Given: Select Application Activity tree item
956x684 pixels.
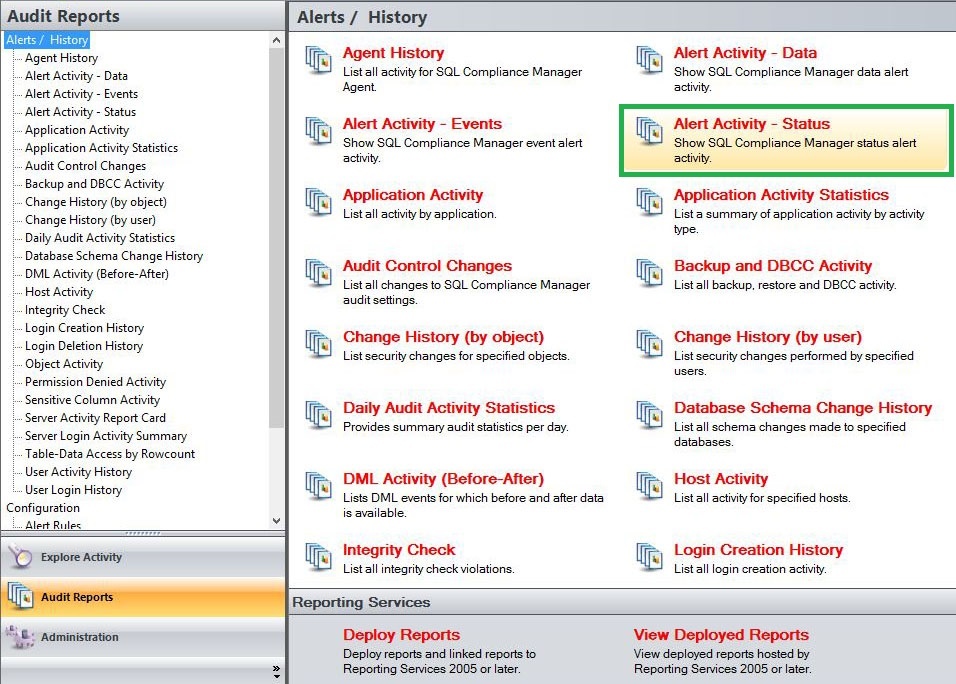Looking at the screenshot, I should pos(77,130).
